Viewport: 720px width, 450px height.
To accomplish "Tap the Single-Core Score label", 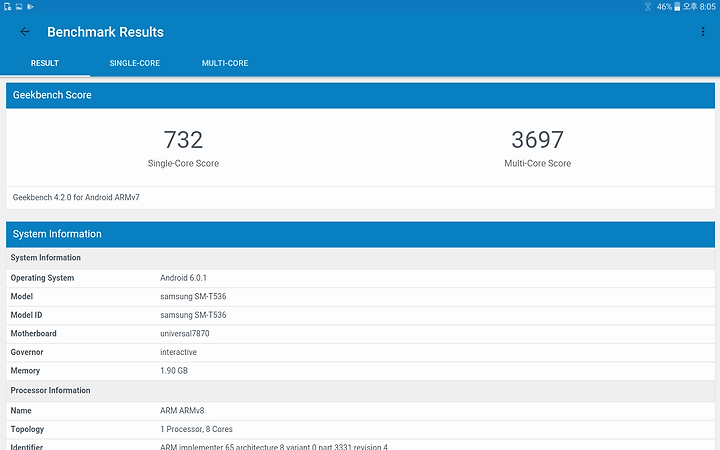I will (x=183, y=163).
